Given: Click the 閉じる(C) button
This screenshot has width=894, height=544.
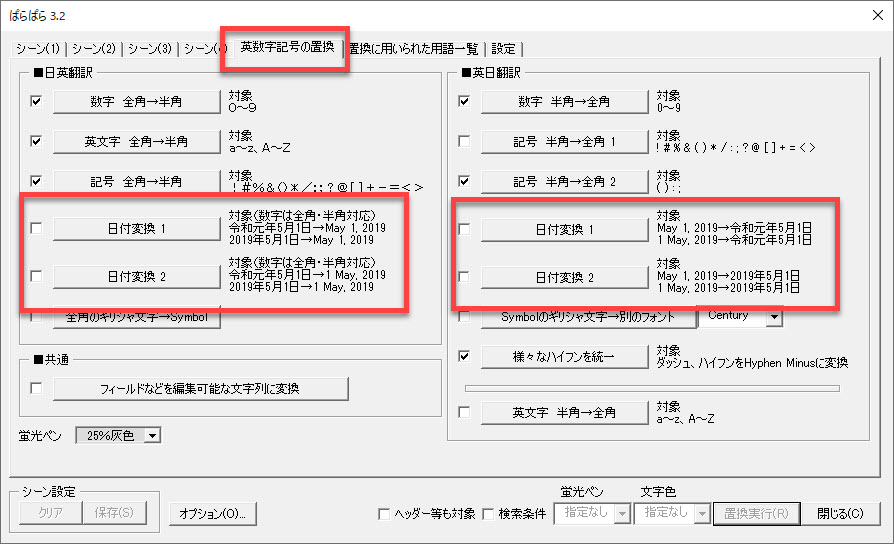Looking at the screenshot, I should [x=839, y=513].
